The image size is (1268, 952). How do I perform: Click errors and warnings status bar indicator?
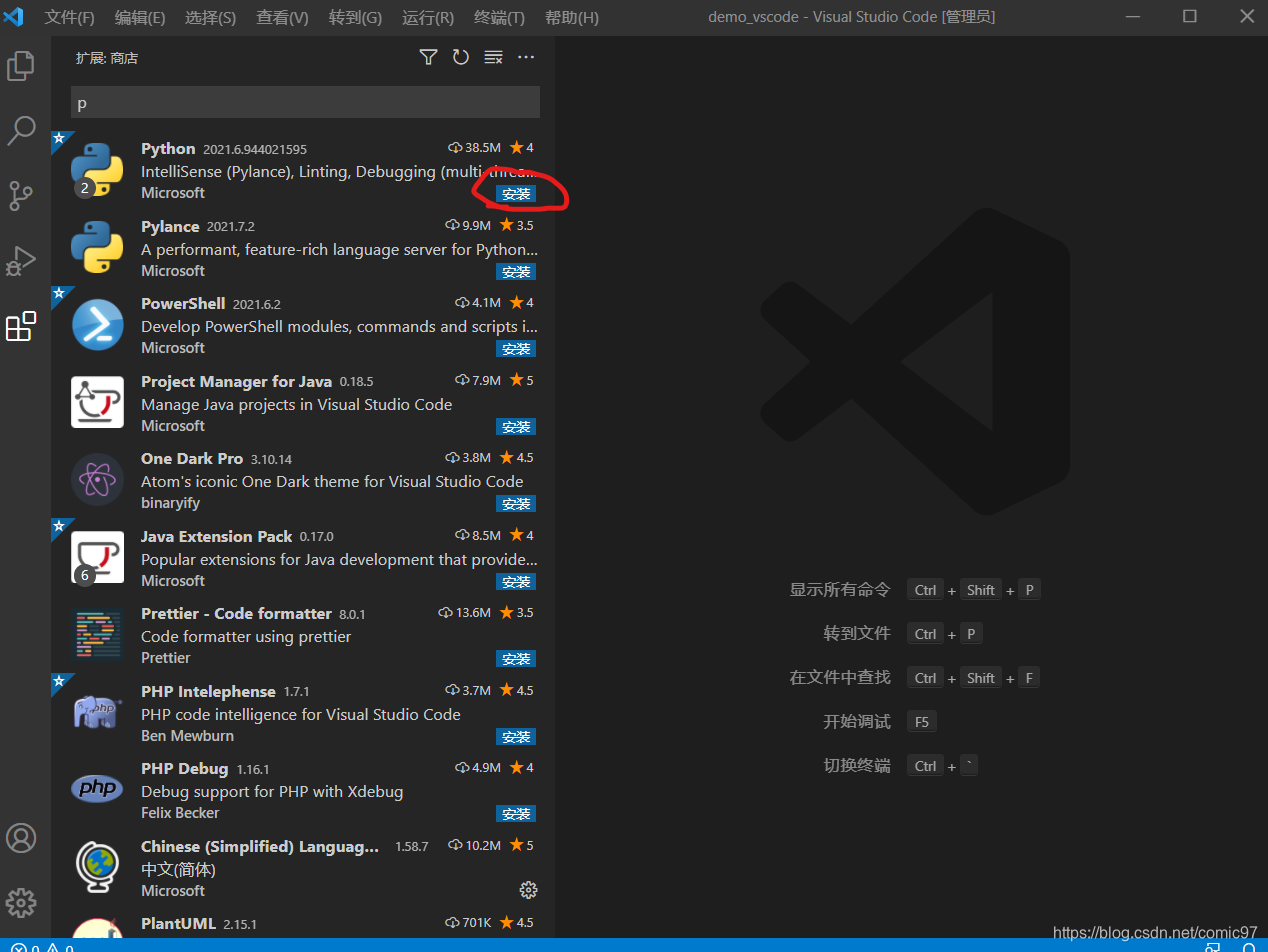41,947
